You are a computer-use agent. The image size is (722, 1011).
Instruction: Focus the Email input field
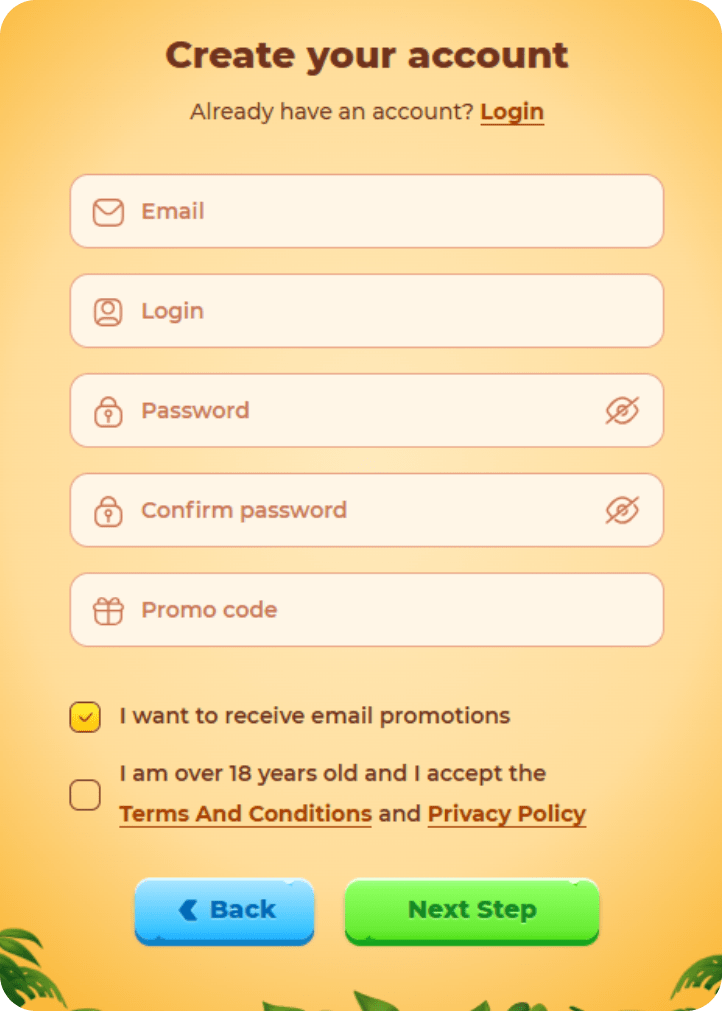380,212
